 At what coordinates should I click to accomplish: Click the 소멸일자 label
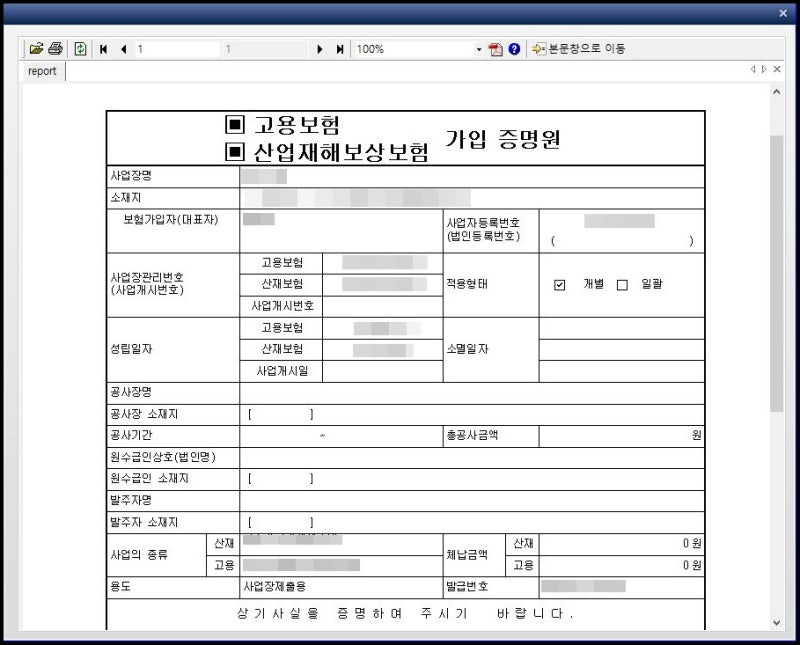pos(467,349)
